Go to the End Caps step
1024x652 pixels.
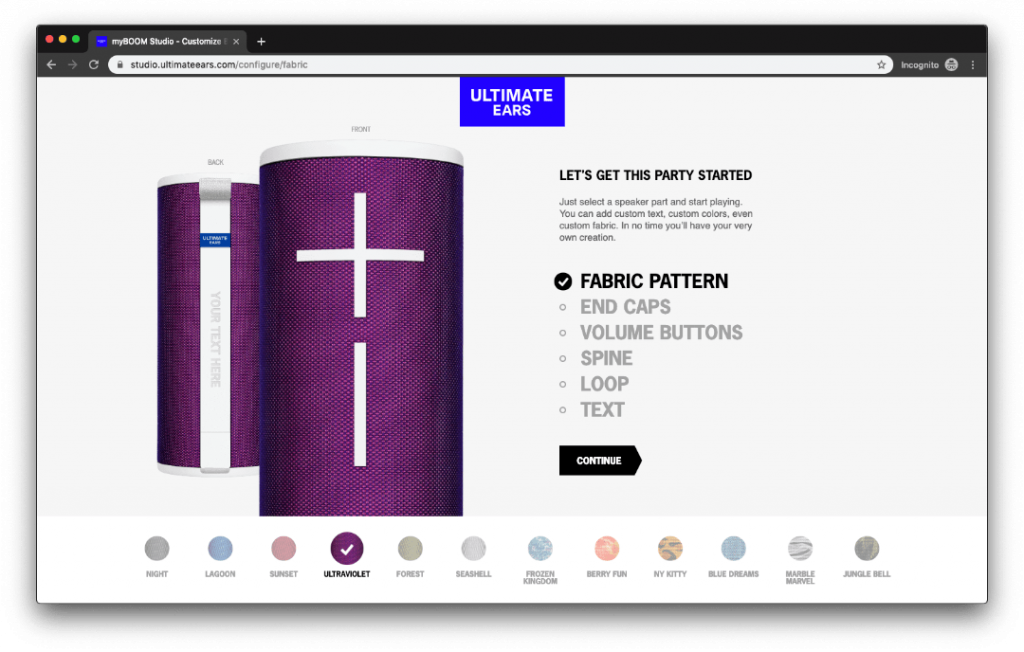click(625, 307)
